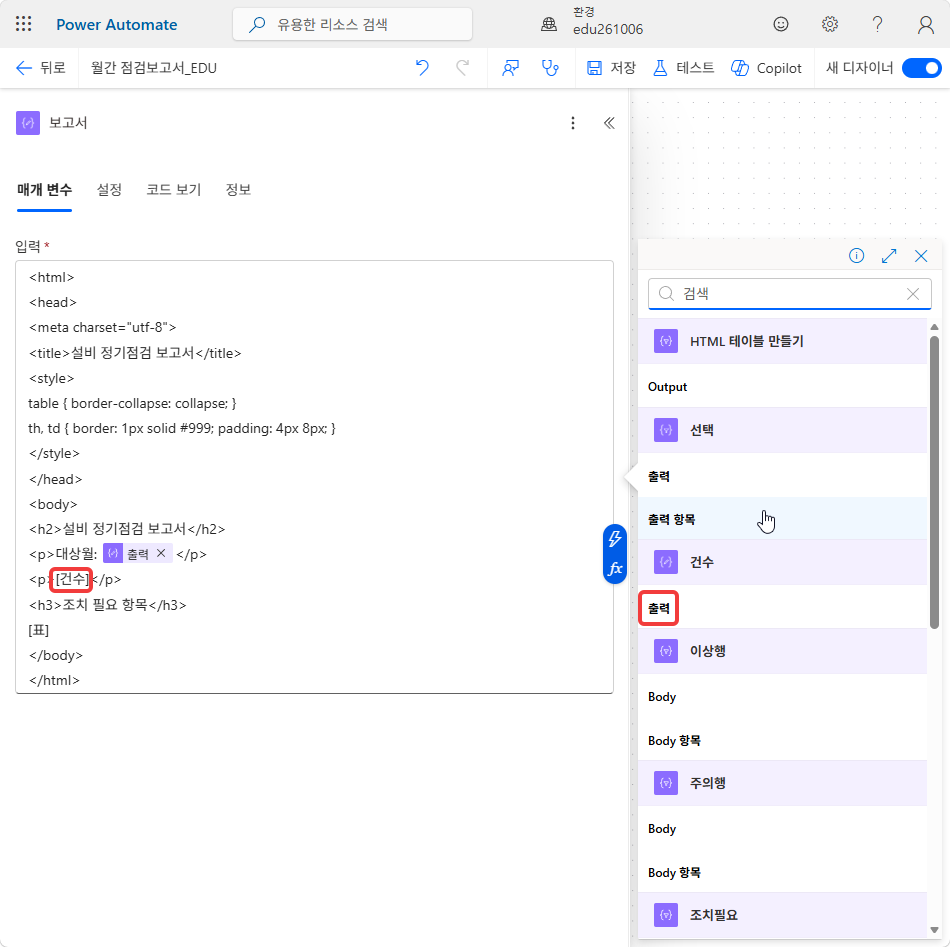Switch to the 매개 변수 tab

point(44,190)
